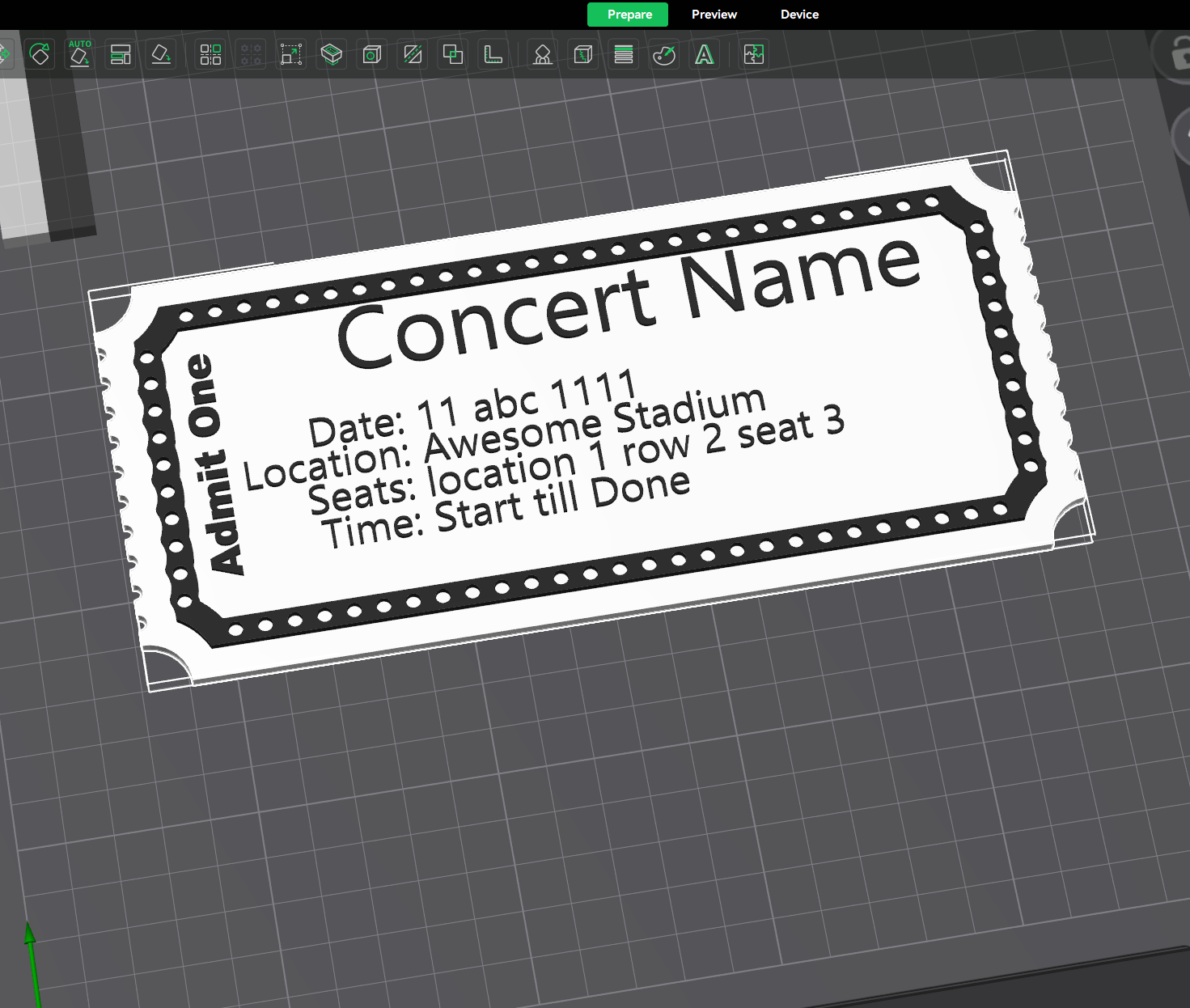Toggle the padlock lock button
Viewport: 1190px width, 1008px height.
click(x=1177, y=55)
